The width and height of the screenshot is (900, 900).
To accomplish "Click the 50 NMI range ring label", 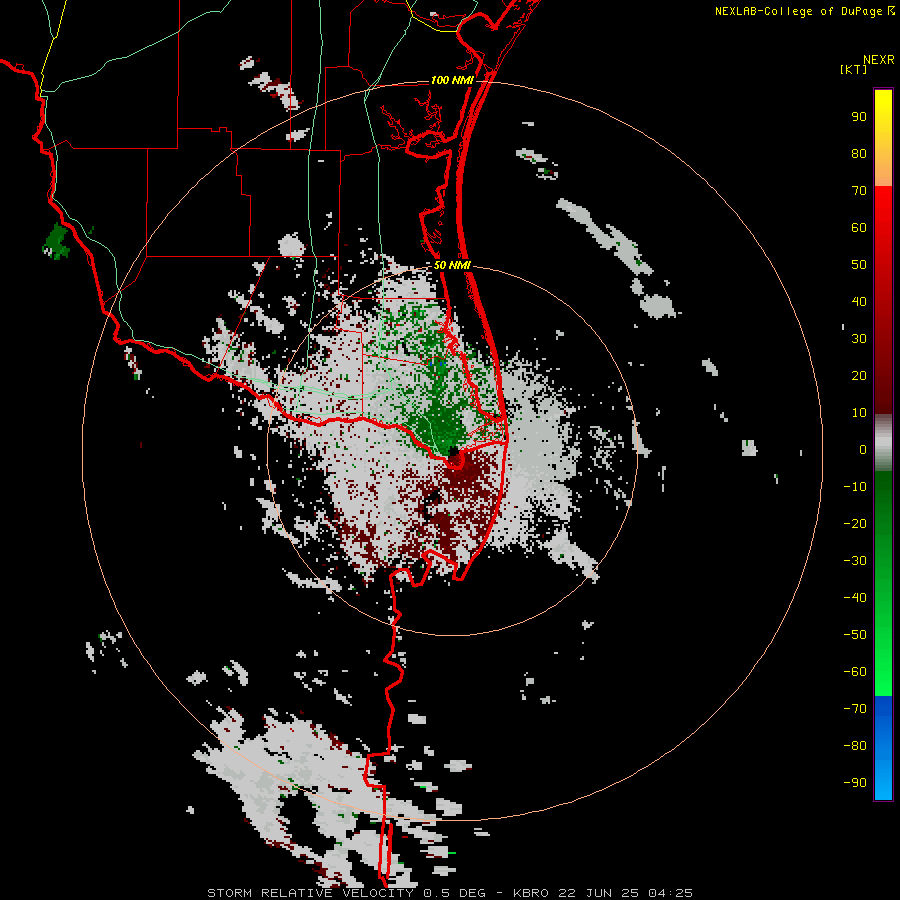I will point(452,265).
